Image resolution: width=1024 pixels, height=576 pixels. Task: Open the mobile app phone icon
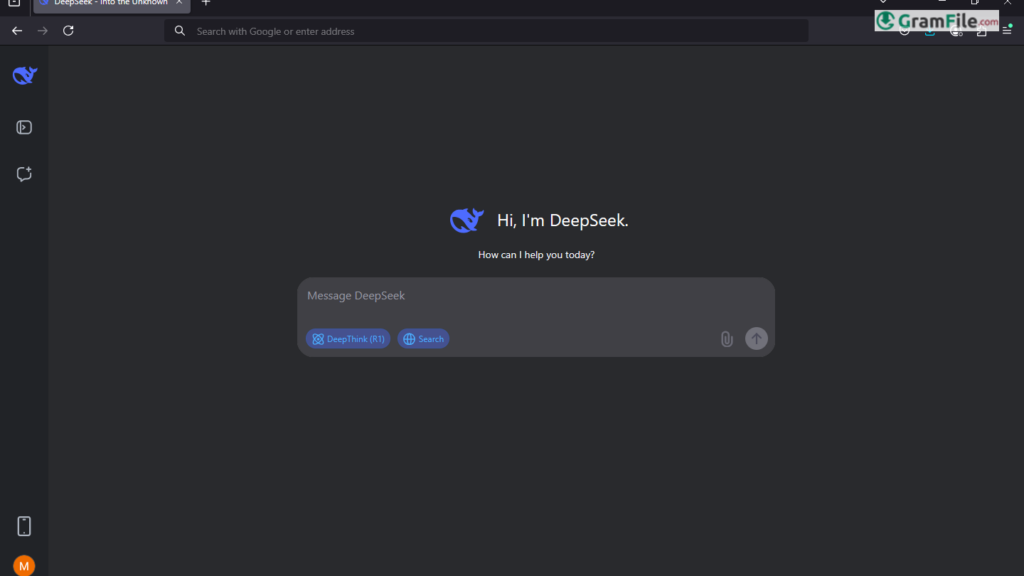tap(24, 526)
